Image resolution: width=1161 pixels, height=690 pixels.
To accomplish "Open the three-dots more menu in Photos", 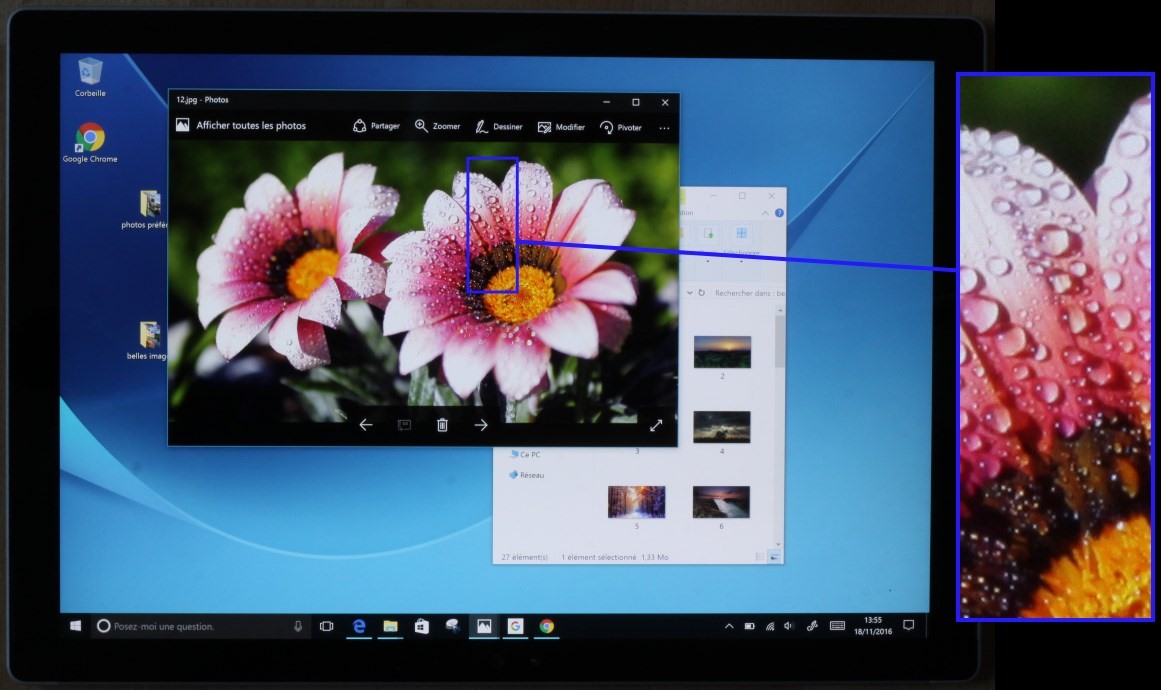I will click(x=664, y=128).
